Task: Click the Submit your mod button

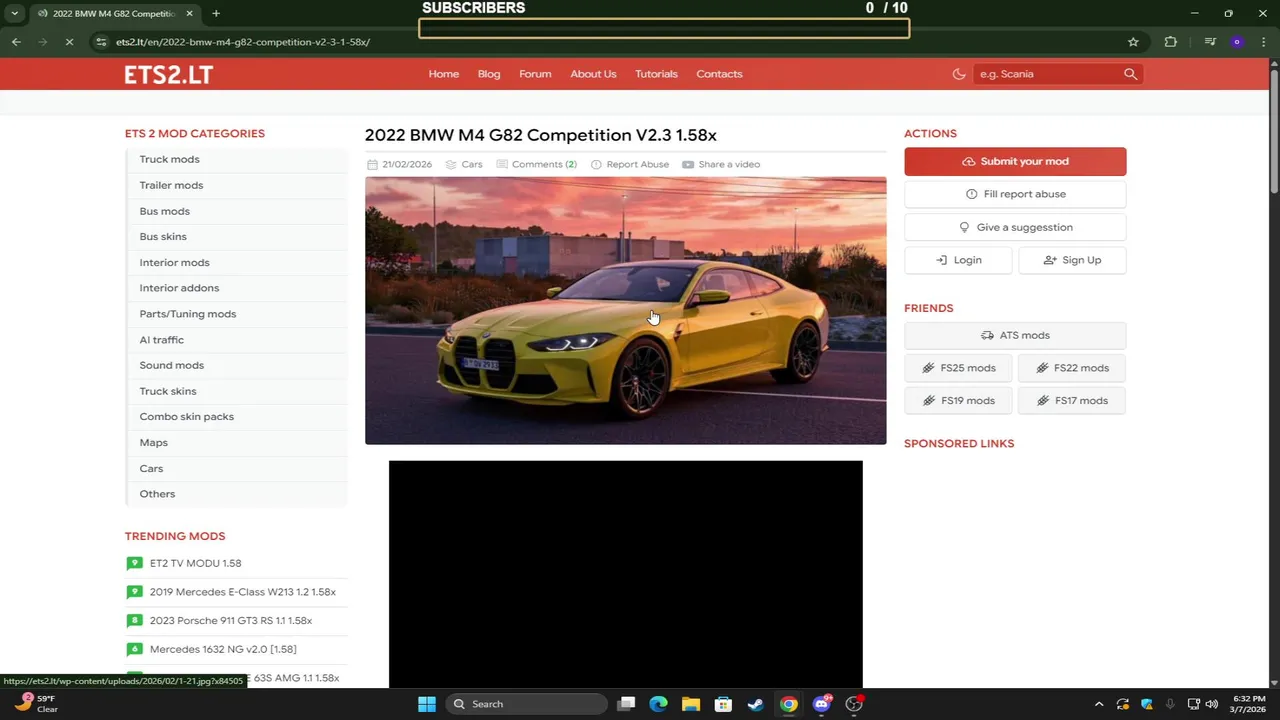Action: tap(1015, 161)
